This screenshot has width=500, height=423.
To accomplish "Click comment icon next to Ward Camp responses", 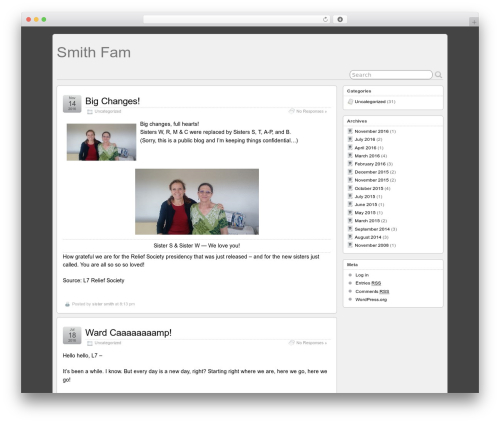I will (292, 342).
